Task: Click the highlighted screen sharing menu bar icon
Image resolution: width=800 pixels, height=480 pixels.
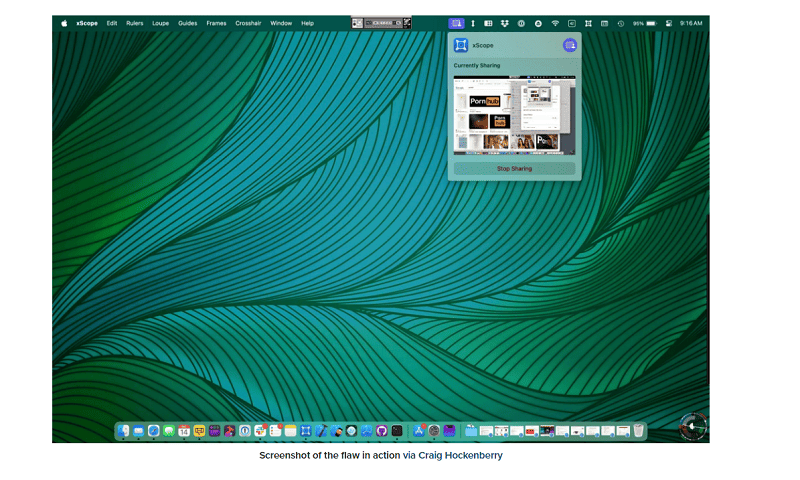Action: click(456, 23)
